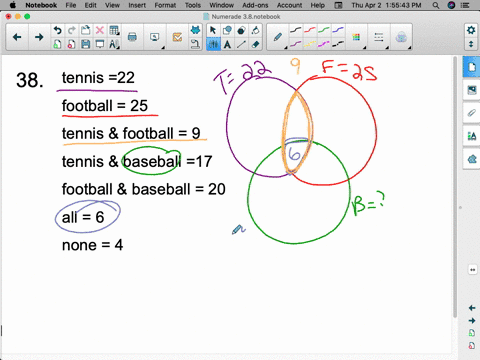
Task: Delete page from sidebar bottom icon
Action: coord(472,346)
